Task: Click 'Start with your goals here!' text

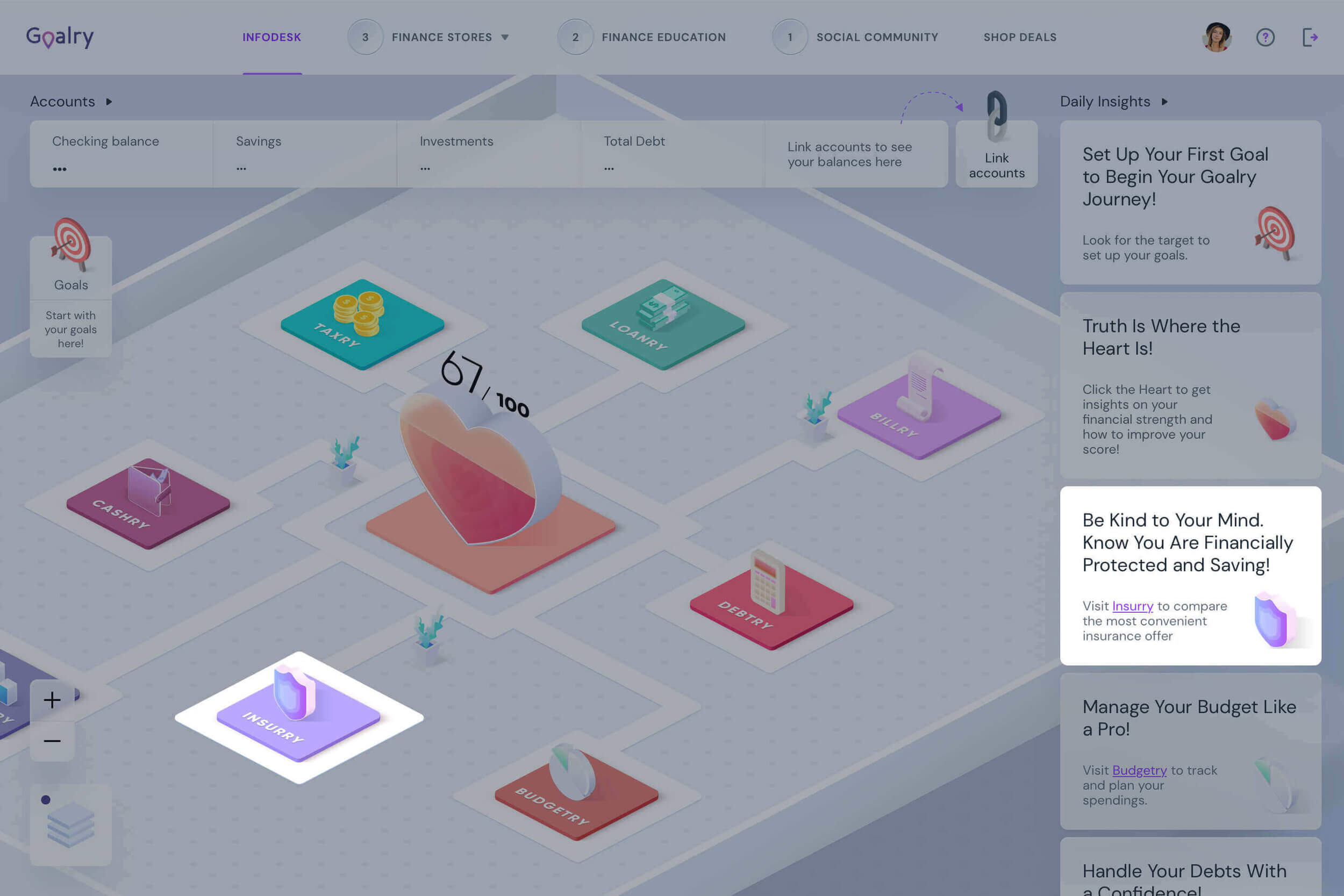Action: tap(71, 329)
